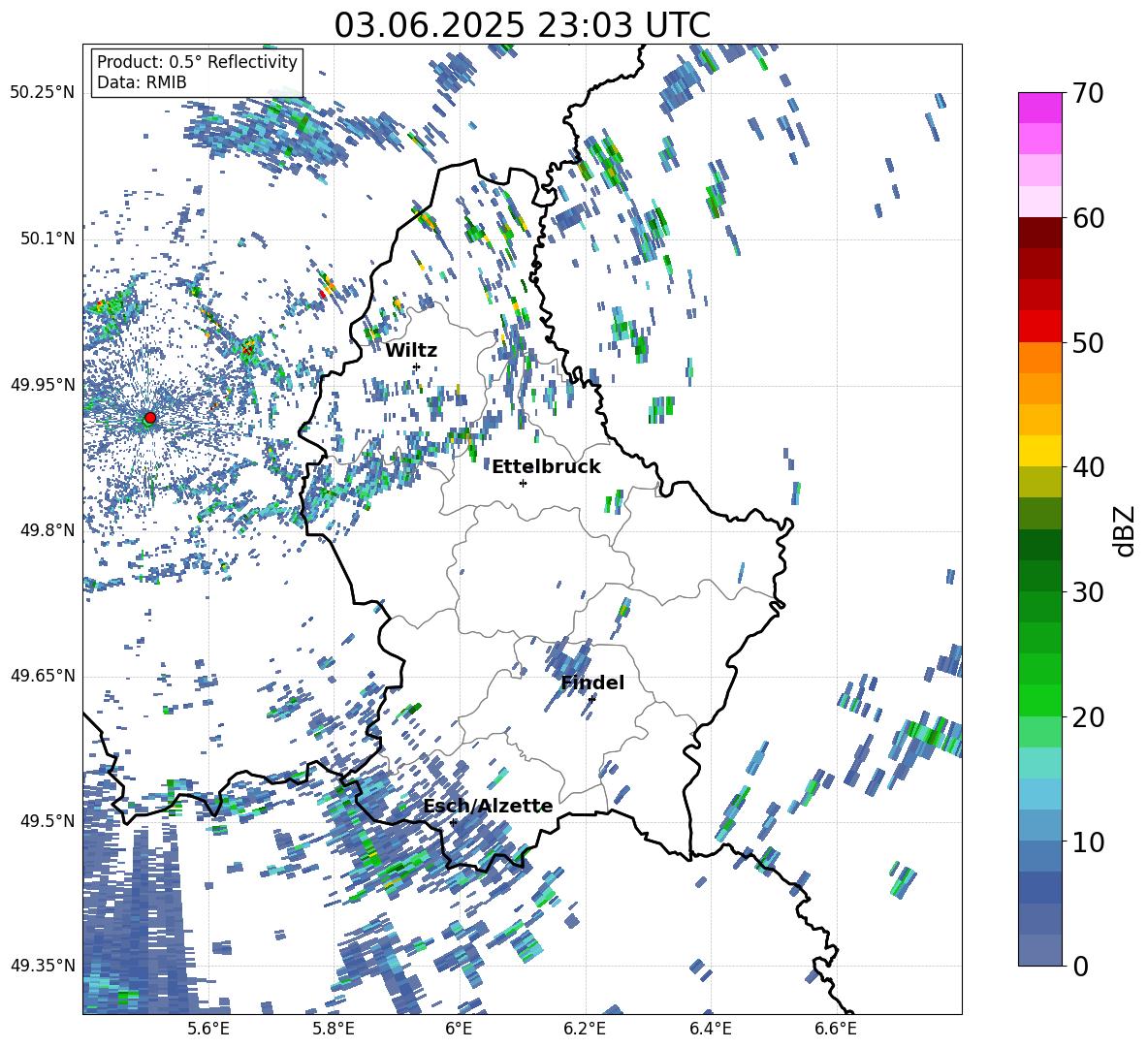
Task: Click the Esch/Alzette station cross marker
Action: coord(453,822)
